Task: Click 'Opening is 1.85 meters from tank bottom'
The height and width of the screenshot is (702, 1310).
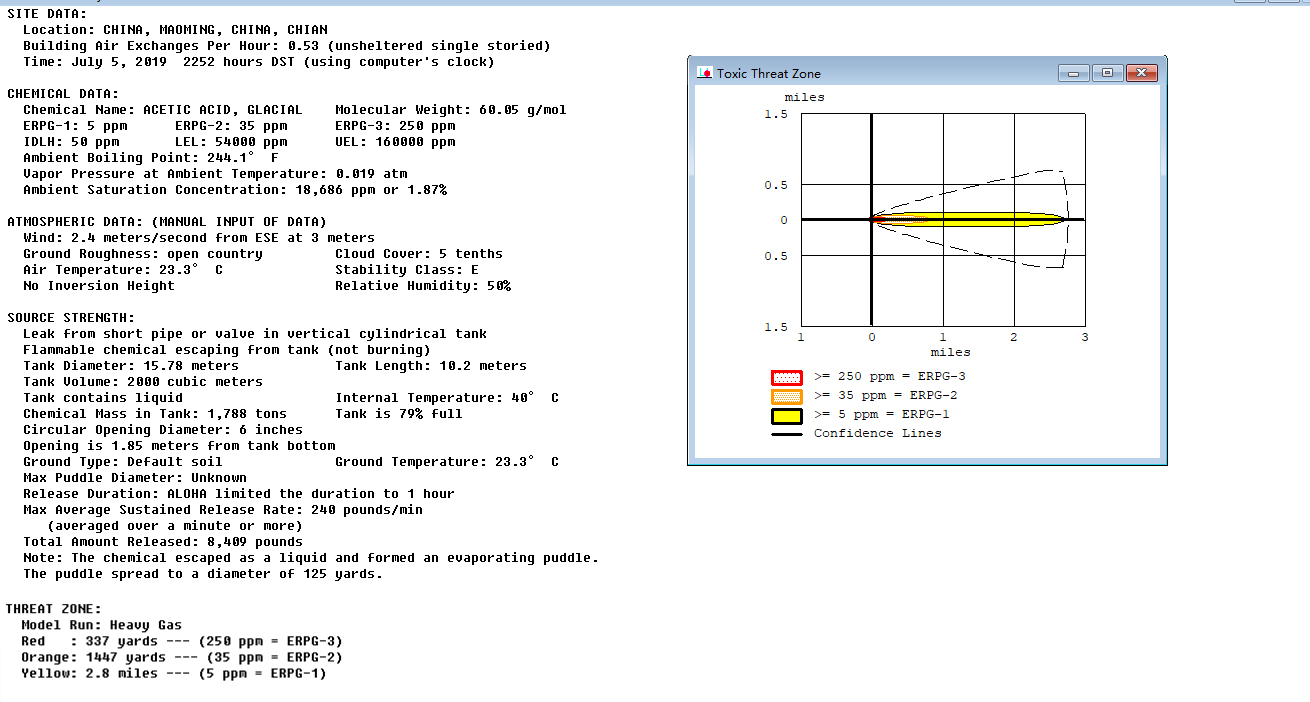Action: [x=179, y=446]
